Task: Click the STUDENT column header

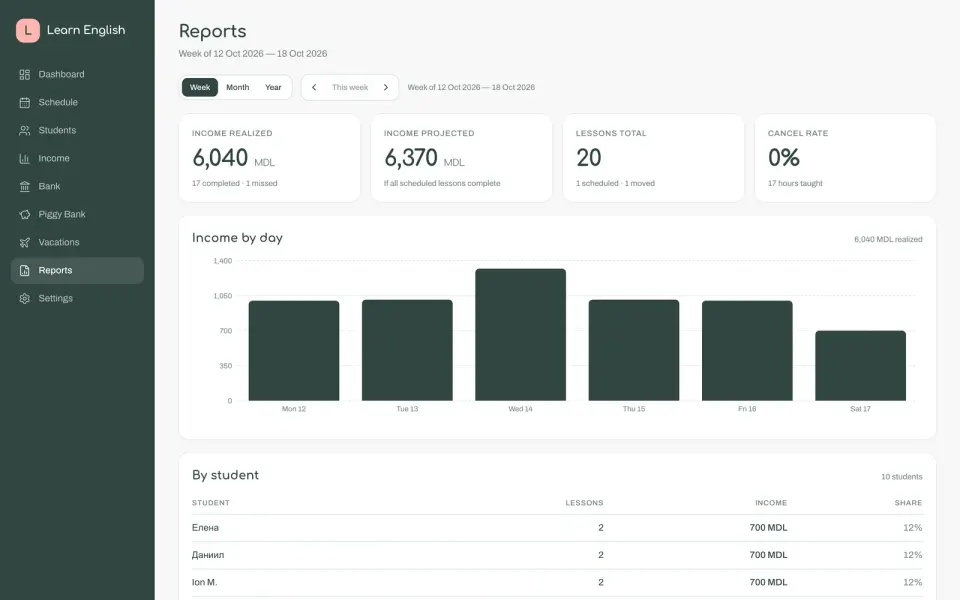Action: click(211, 503)
